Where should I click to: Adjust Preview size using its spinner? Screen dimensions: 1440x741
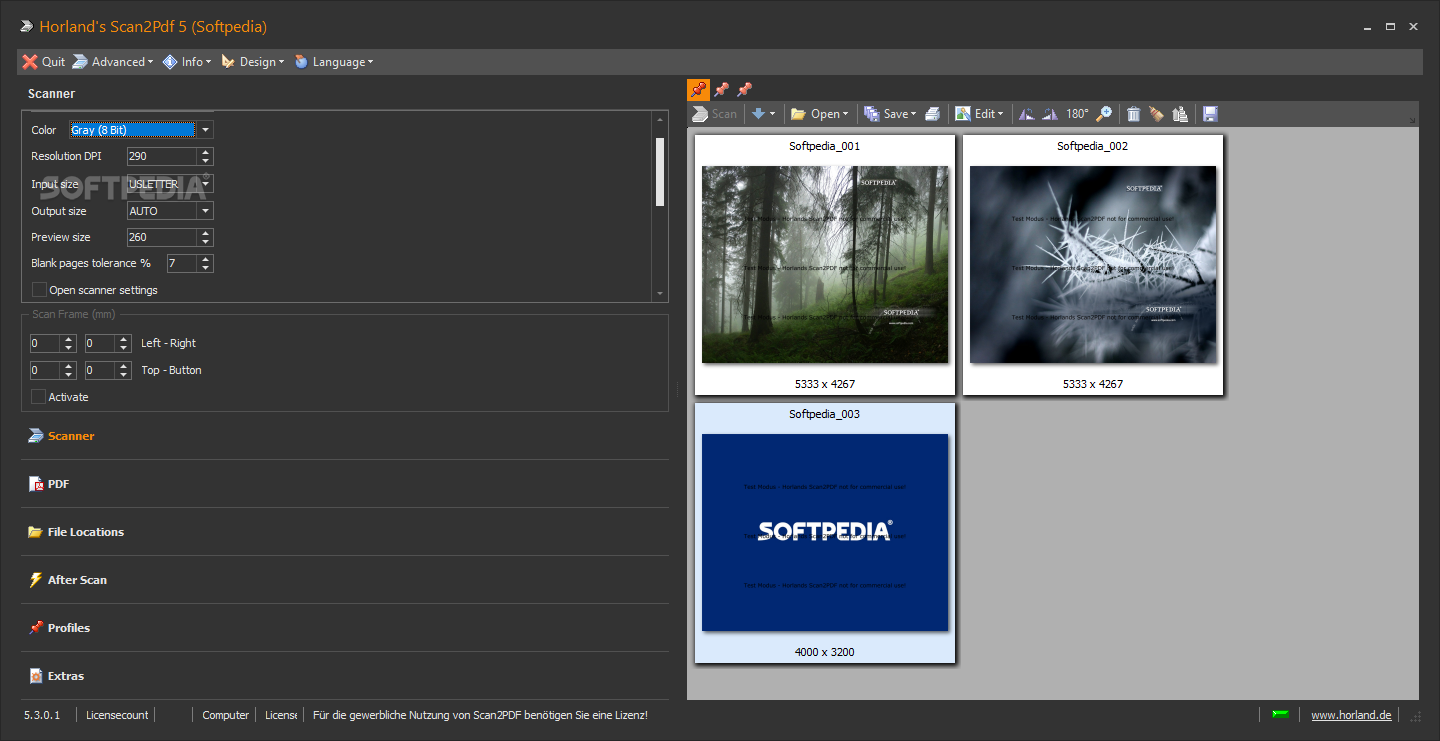click(205, 237)
